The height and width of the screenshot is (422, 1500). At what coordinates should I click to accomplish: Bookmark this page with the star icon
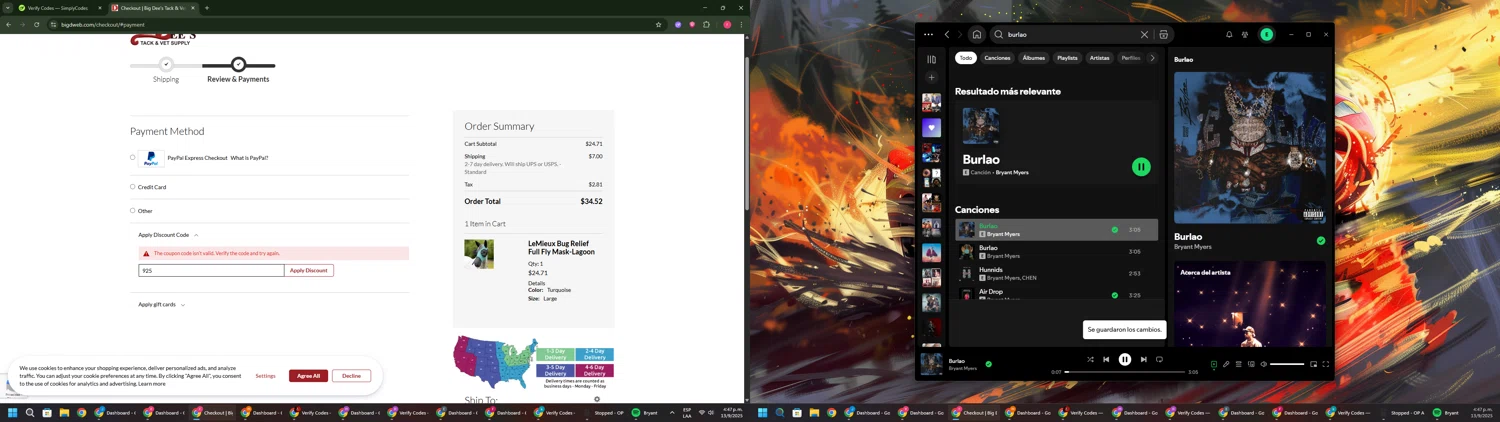(x=658, y=24)
